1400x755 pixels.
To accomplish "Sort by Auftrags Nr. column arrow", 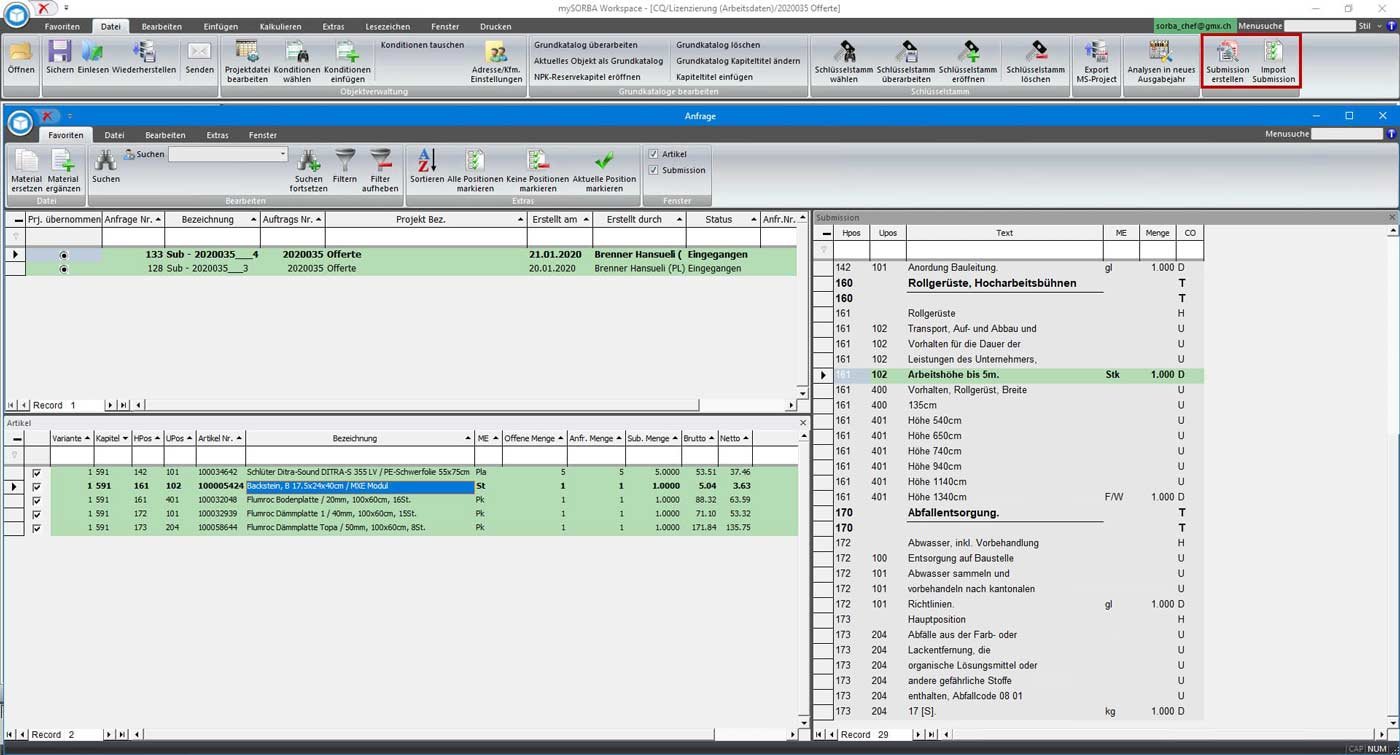I will click(x=320, y=219).
